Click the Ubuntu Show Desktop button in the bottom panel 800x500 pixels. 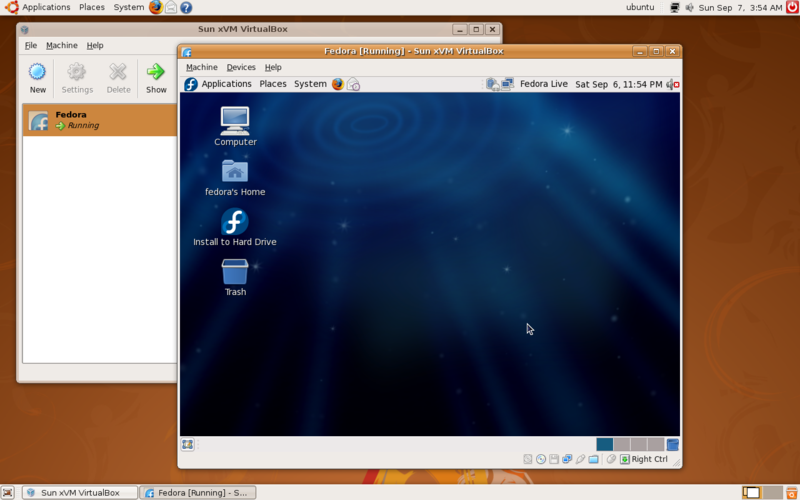[8, 492]
